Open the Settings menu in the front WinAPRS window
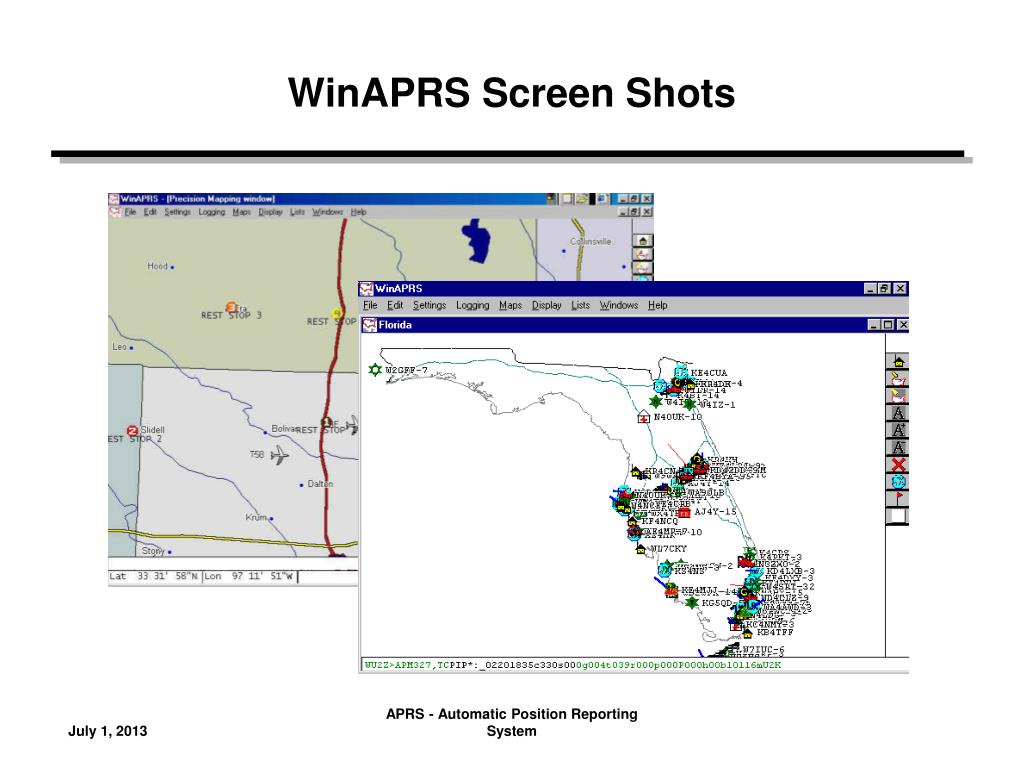Viewport: 1024px width, 768px height. [x=429, y=305]
